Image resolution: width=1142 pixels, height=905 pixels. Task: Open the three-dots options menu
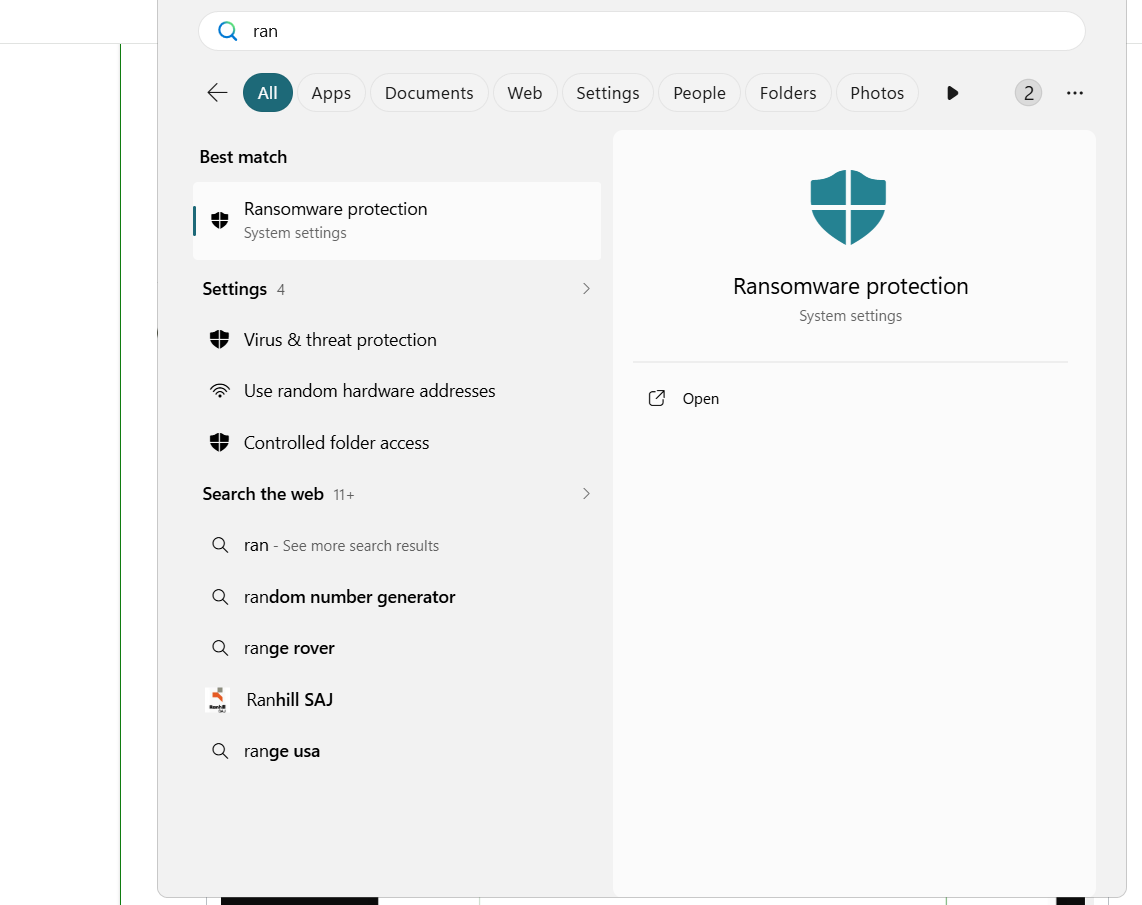click(1074, 92)
